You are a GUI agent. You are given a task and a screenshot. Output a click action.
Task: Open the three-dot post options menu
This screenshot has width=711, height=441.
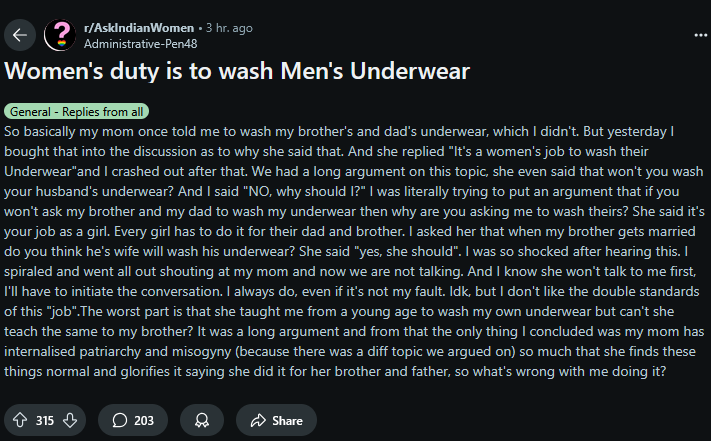tap(700, 35)
